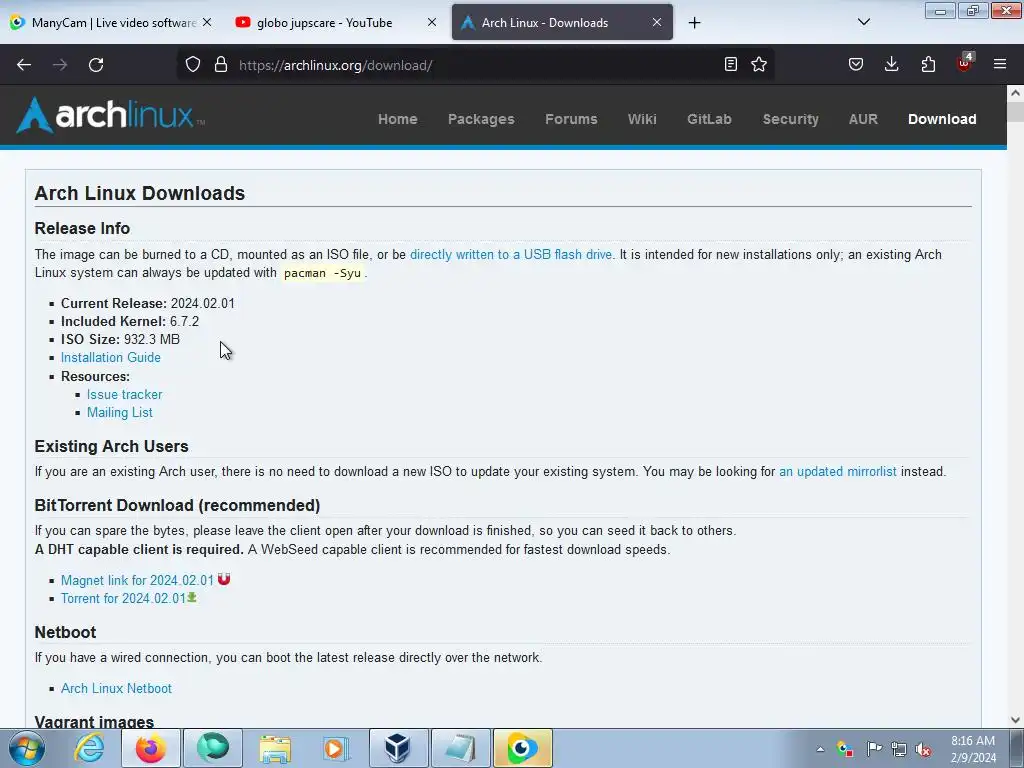This screenshot has height=768, width=1024.
Task: Open the Action Center flag tray icon
Action: [874, 748]
